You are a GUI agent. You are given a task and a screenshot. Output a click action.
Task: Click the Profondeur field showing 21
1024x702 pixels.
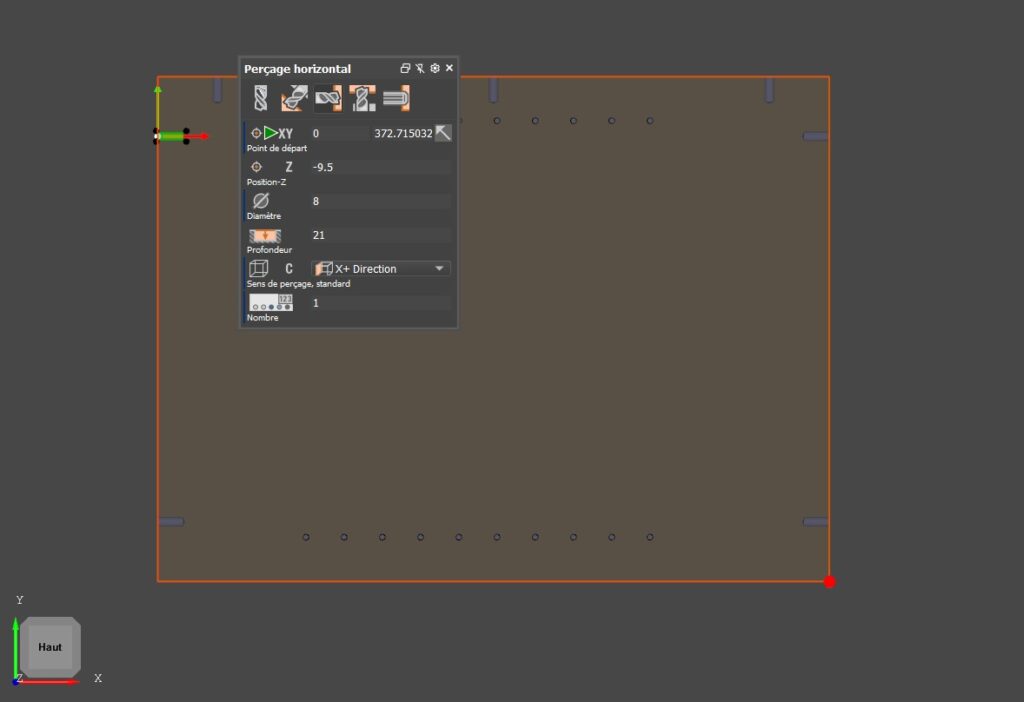pyautogui.click(x=380, y=235)
